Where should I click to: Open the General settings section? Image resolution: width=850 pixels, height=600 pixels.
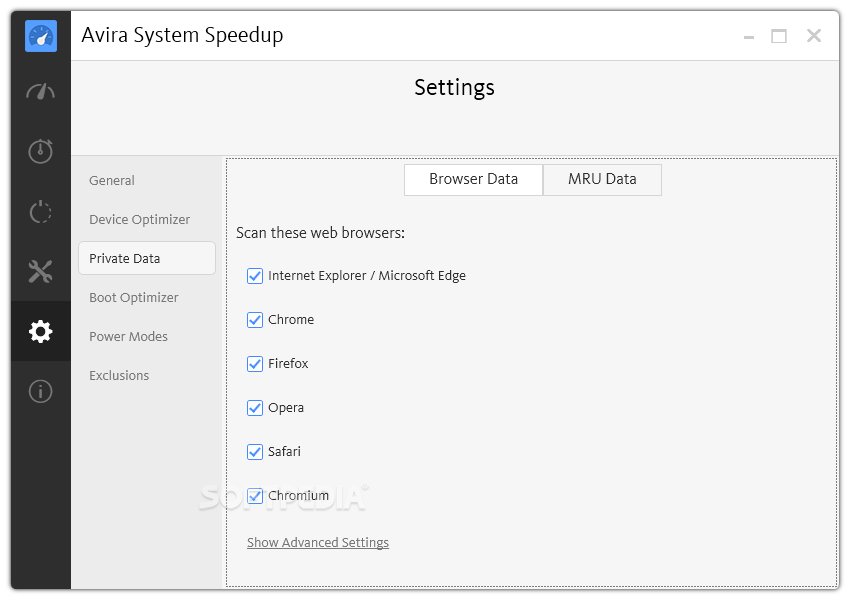pyautogui.click(x=112, y=180)
